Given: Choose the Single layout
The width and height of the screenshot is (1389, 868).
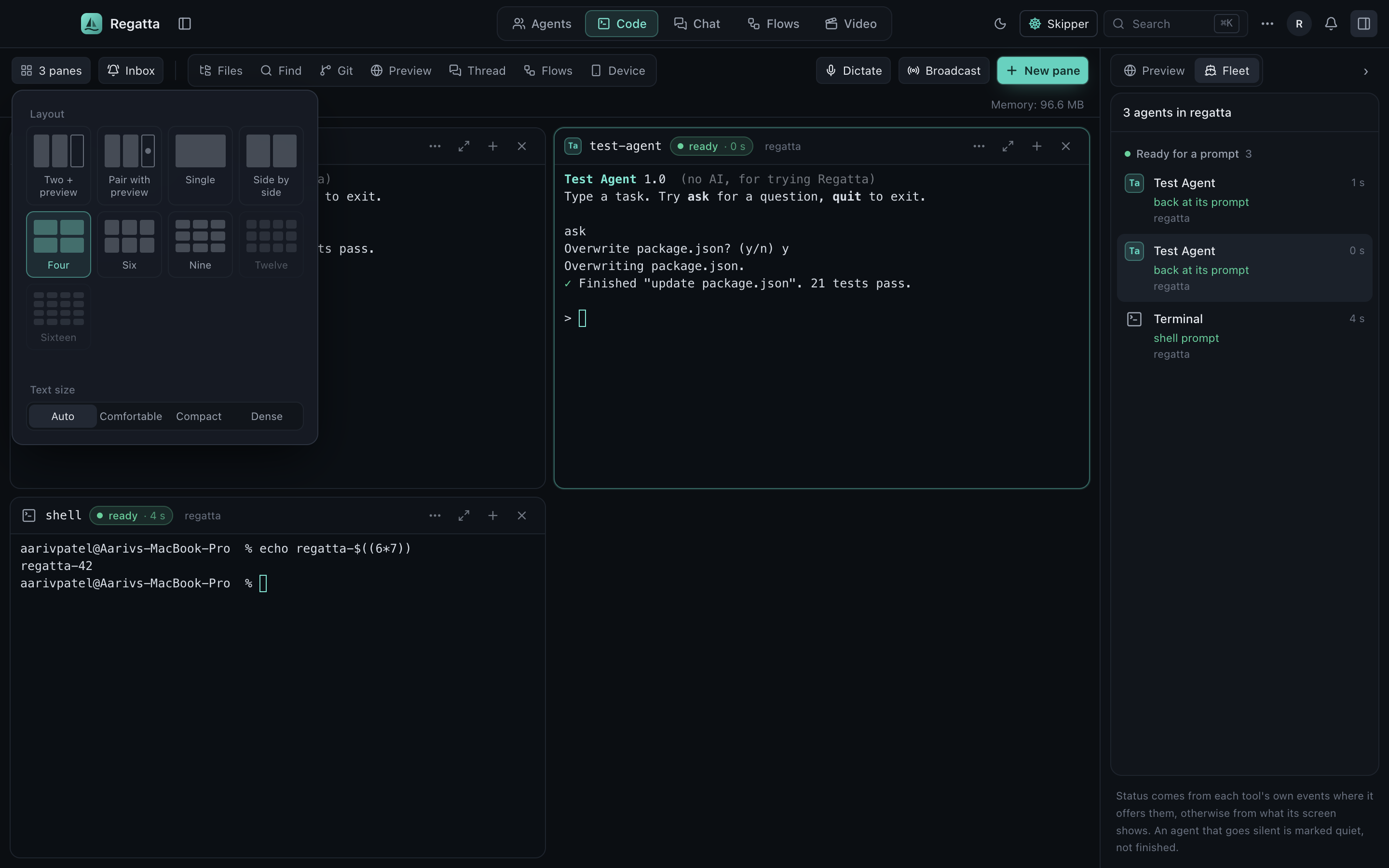Looking at the screenshot, I should [x=200, y=166].
